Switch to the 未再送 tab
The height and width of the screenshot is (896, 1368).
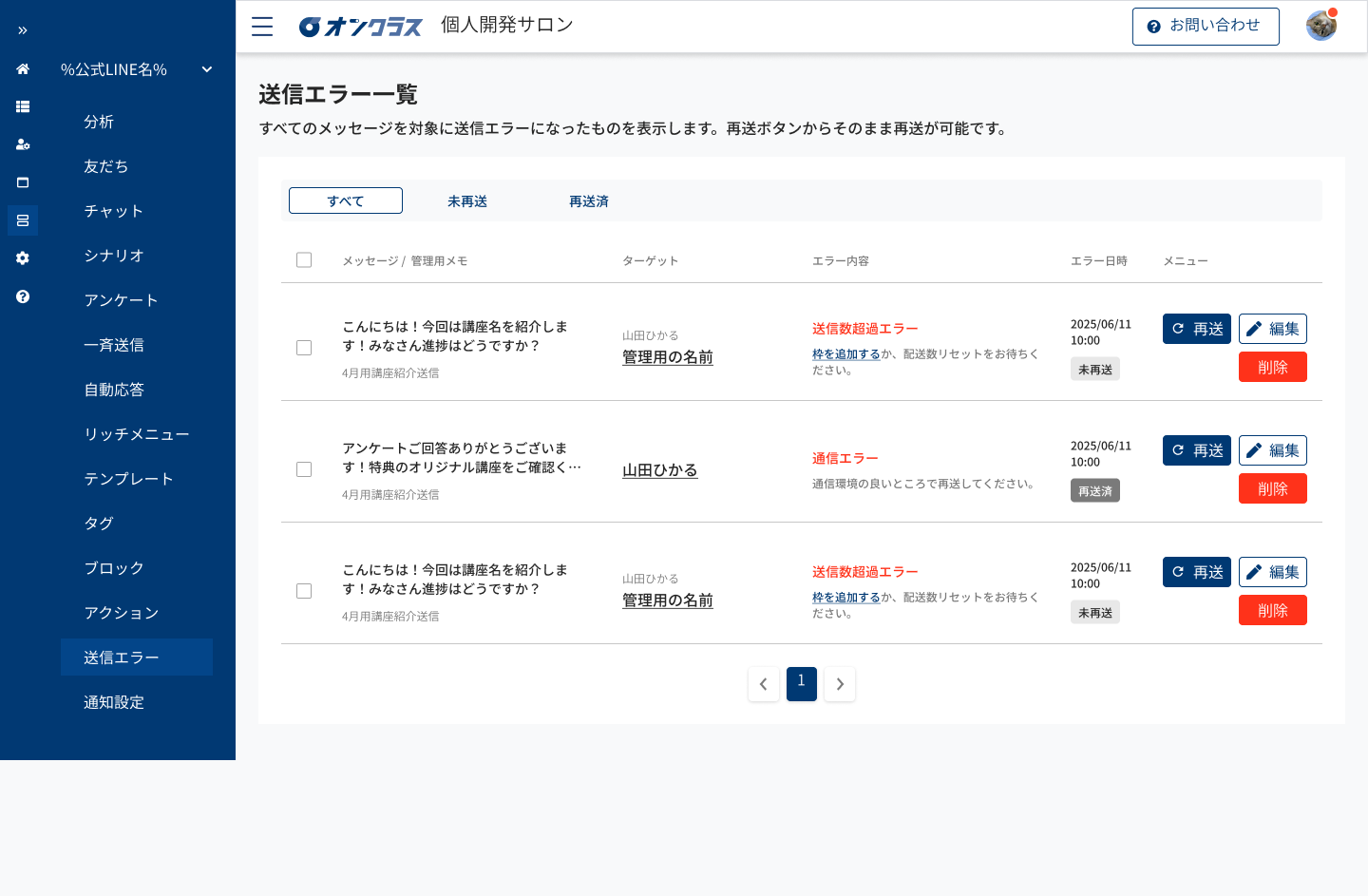[466, 200]
